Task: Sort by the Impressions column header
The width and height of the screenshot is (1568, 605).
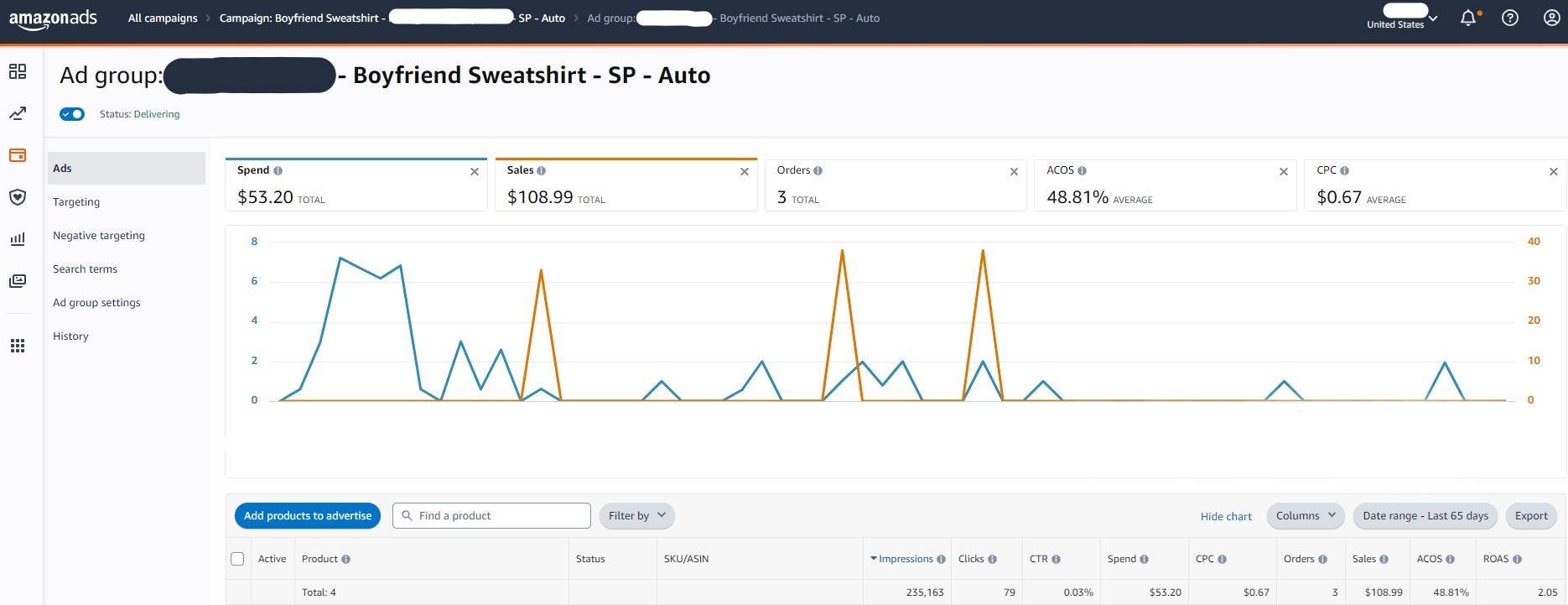Action: tap(906, 559)
